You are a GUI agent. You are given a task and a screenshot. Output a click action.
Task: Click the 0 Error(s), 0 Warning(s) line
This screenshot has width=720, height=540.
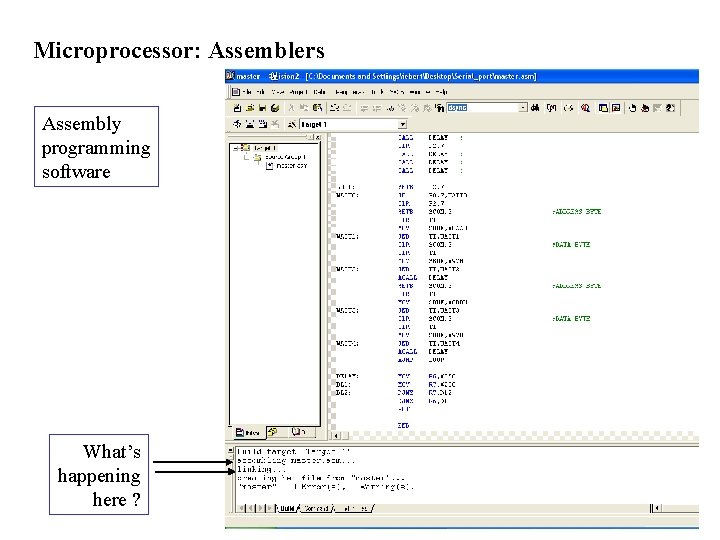326,487
